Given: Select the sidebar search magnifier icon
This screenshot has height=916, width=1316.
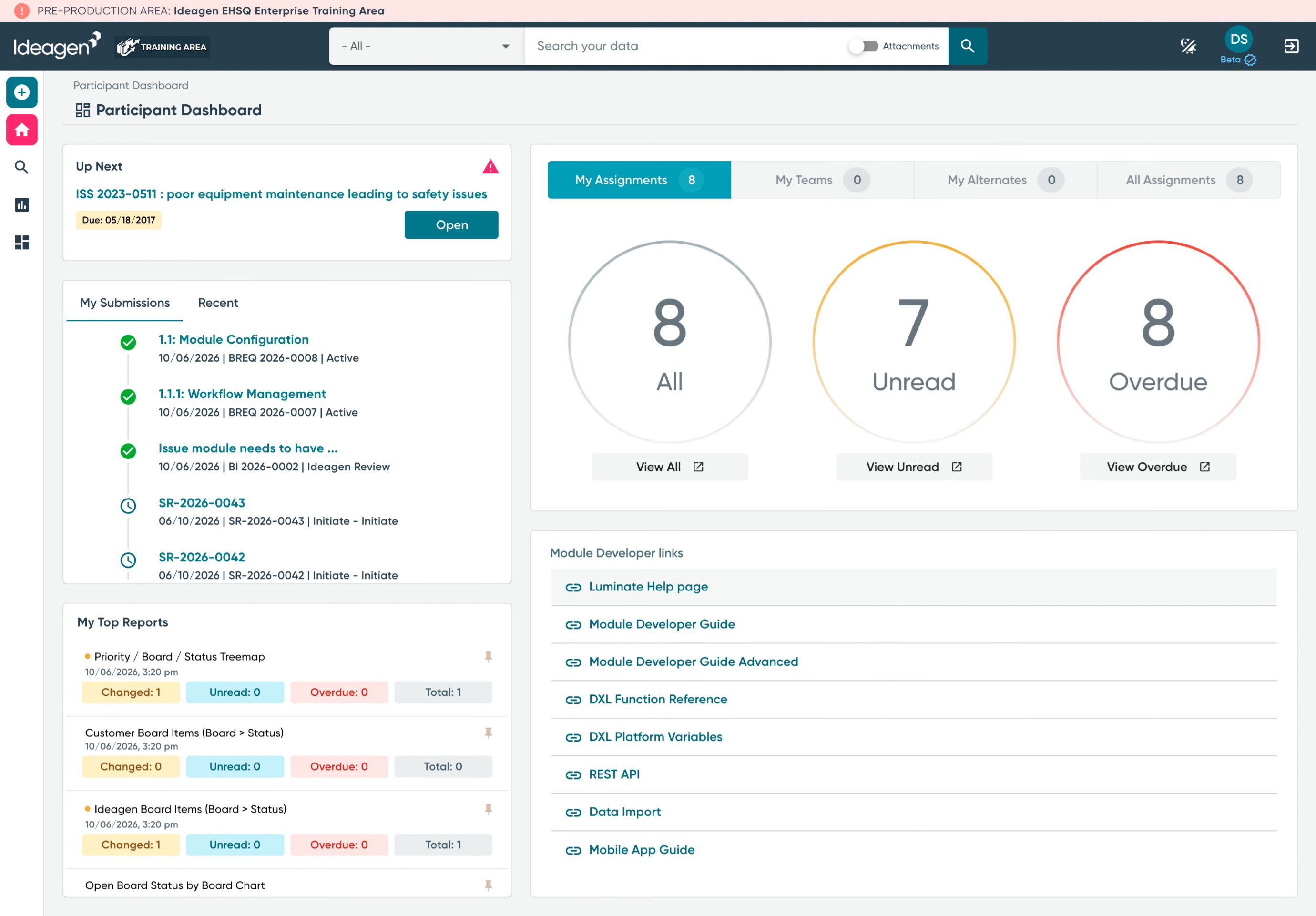Looking at the screenshot, I should [22, 167].
